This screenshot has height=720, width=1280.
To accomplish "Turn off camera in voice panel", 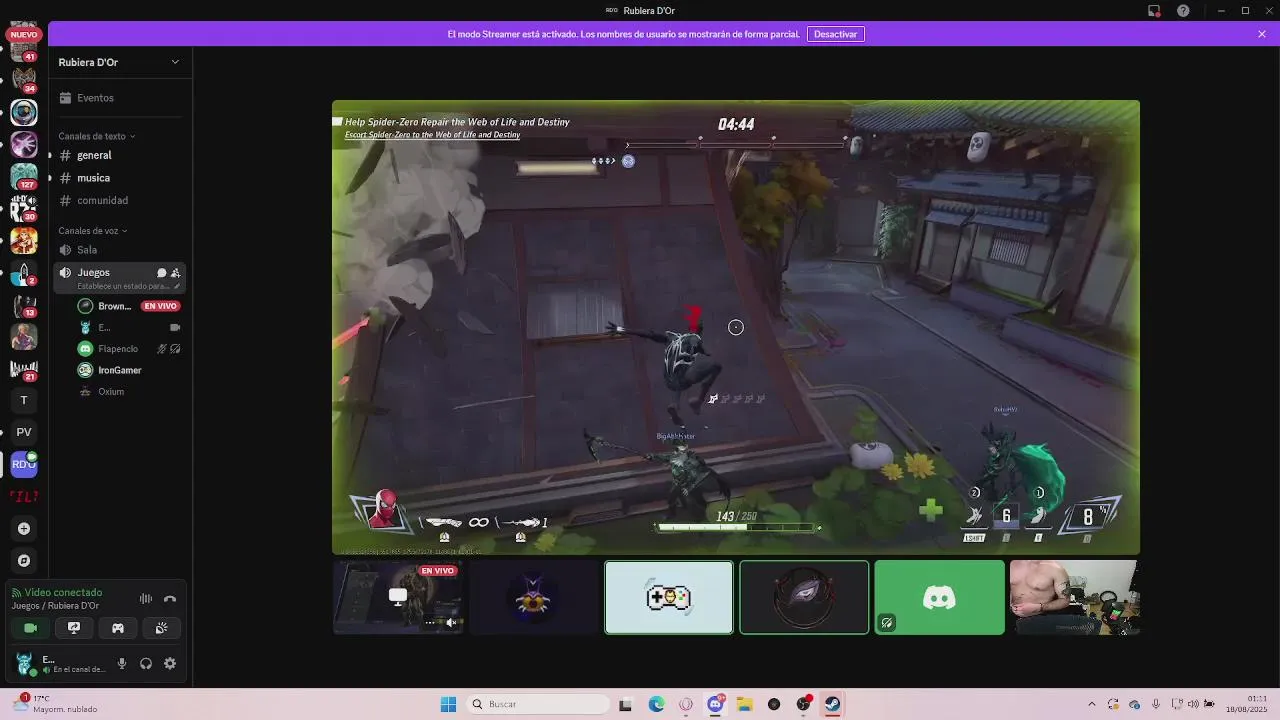I will [x=30, y=628].
